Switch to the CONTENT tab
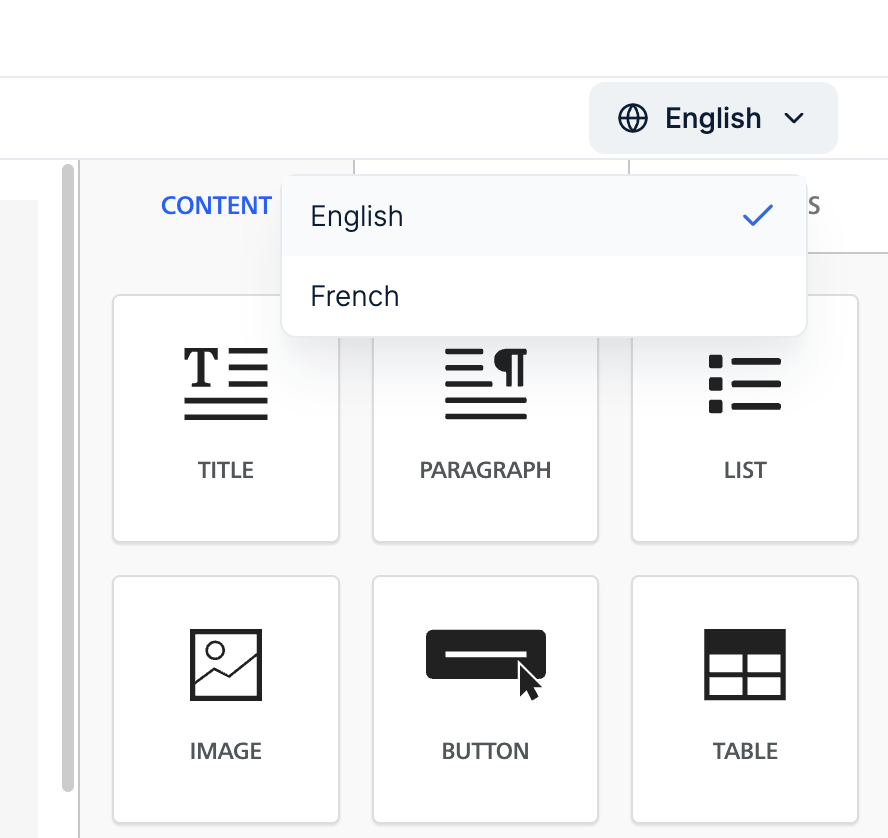Screen dimensions: 888x838 (x=216, y=206)
